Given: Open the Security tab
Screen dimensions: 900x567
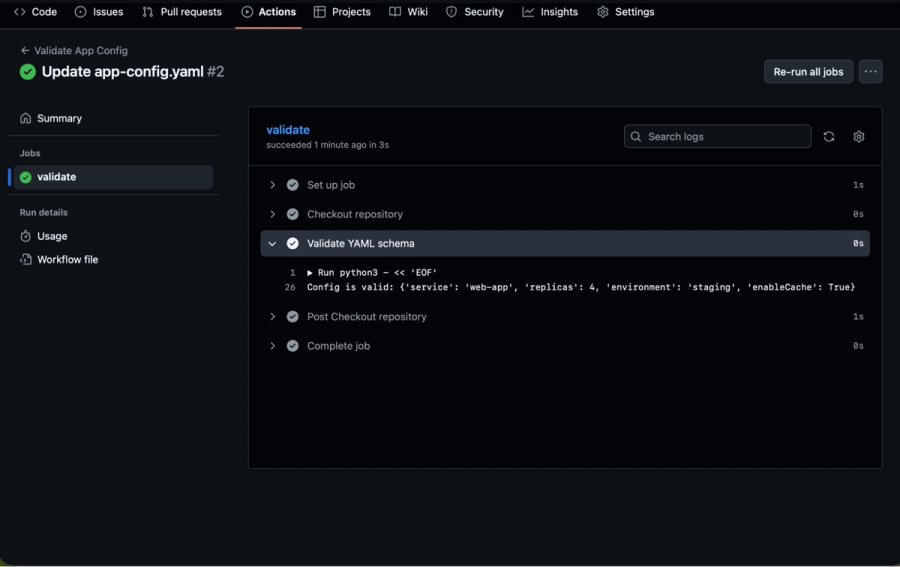Looking at the screenshot, I should click(x=475, y=11).
